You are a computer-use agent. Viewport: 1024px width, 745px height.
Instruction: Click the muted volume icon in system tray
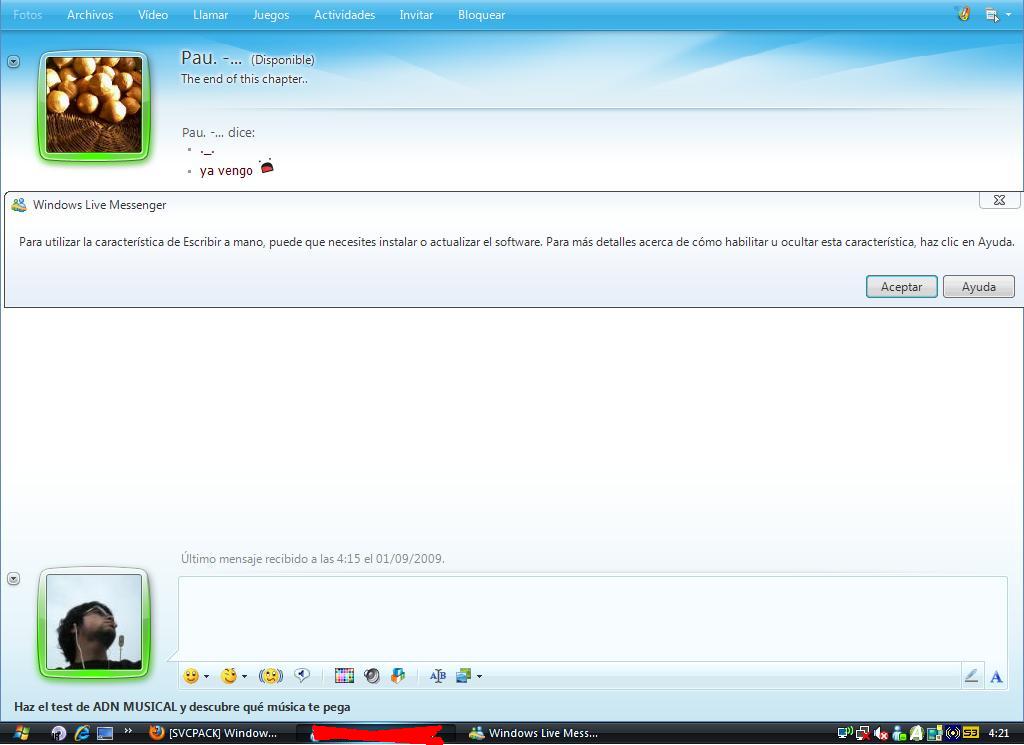(x=880, y=733)
